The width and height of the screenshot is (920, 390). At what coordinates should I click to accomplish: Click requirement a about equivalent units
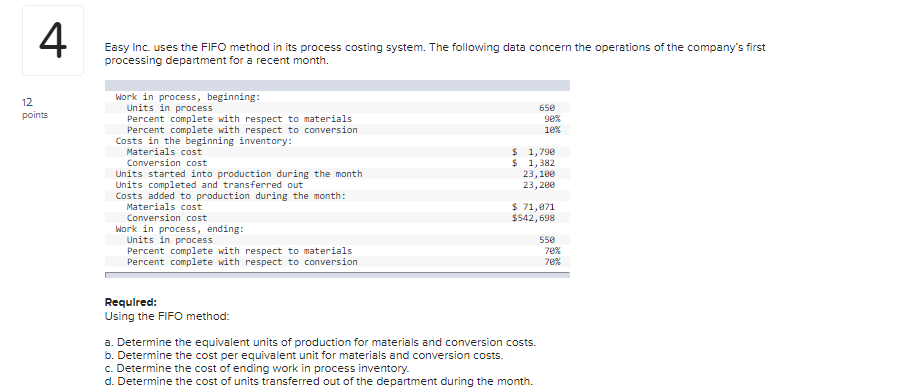point(320,342)
